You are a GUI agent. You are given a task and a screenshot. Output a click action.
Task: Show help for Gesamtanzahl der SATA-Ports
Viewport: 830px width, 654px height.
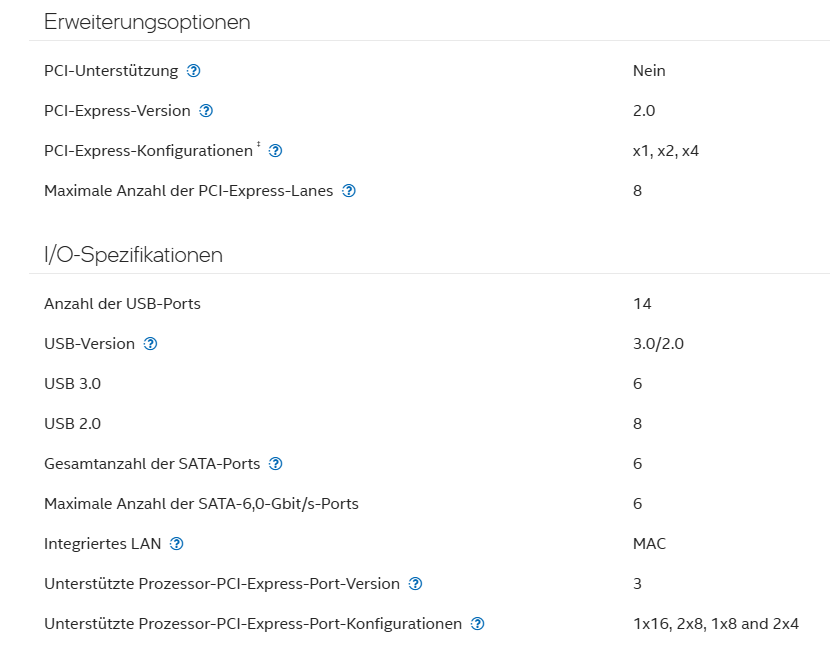click(x=276, y=464)
